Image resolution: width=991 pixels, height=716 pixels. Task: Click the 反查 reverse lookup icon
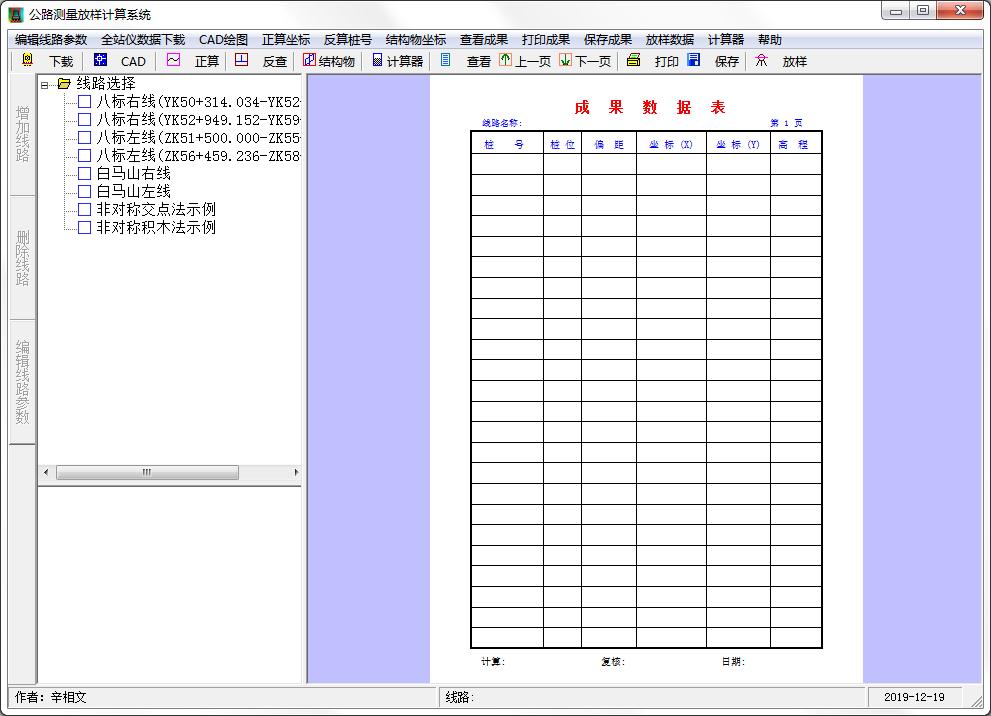pos(241,61)
